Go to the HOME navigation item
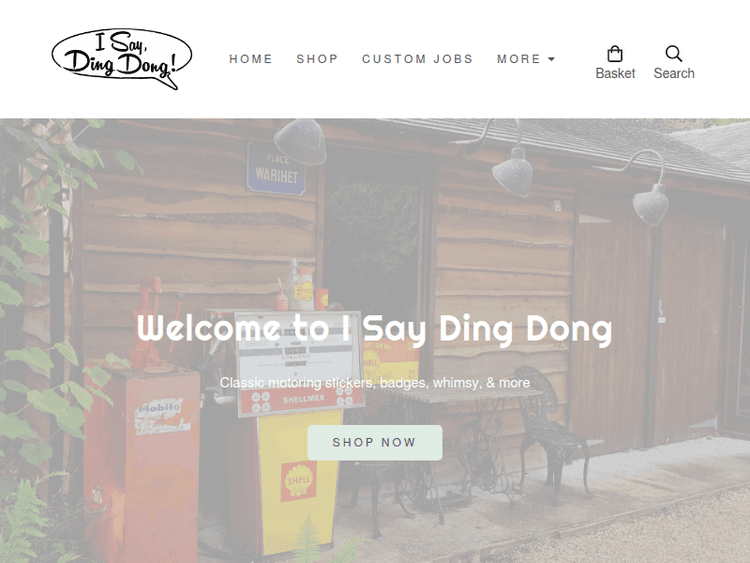The height and width of the screenshot is (563, 750). point(251,59)
